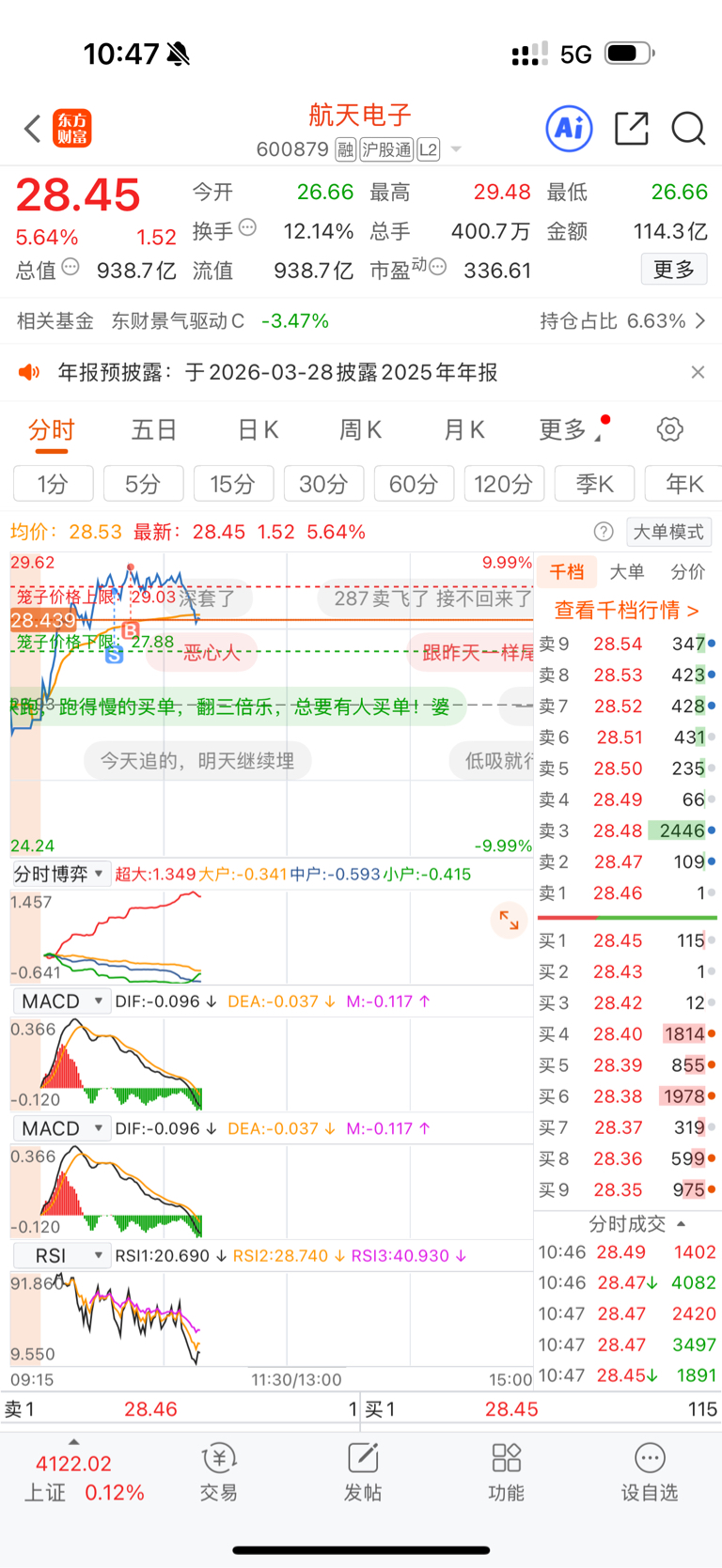Expand the indicator chart fullscreen icon

[509, 921]
